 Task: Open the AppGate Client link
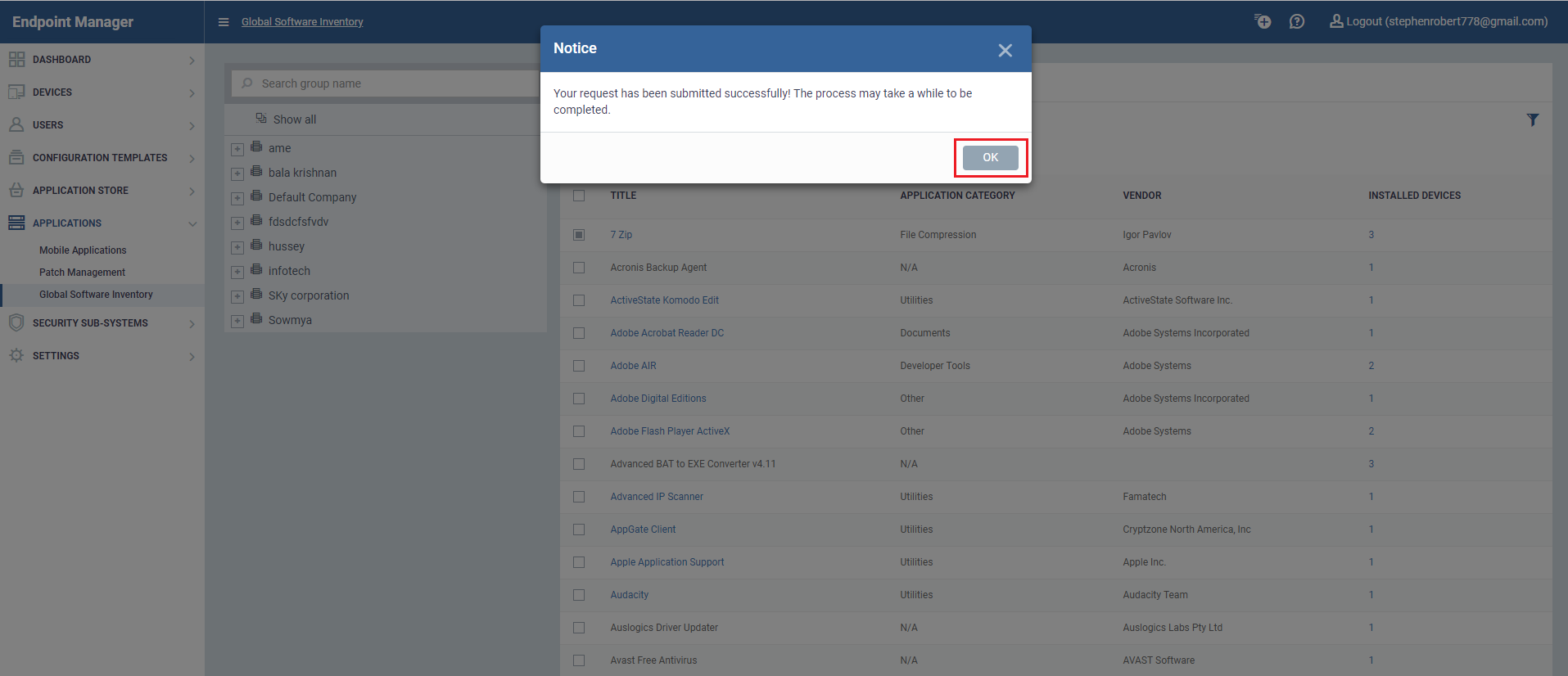point(643,530)
